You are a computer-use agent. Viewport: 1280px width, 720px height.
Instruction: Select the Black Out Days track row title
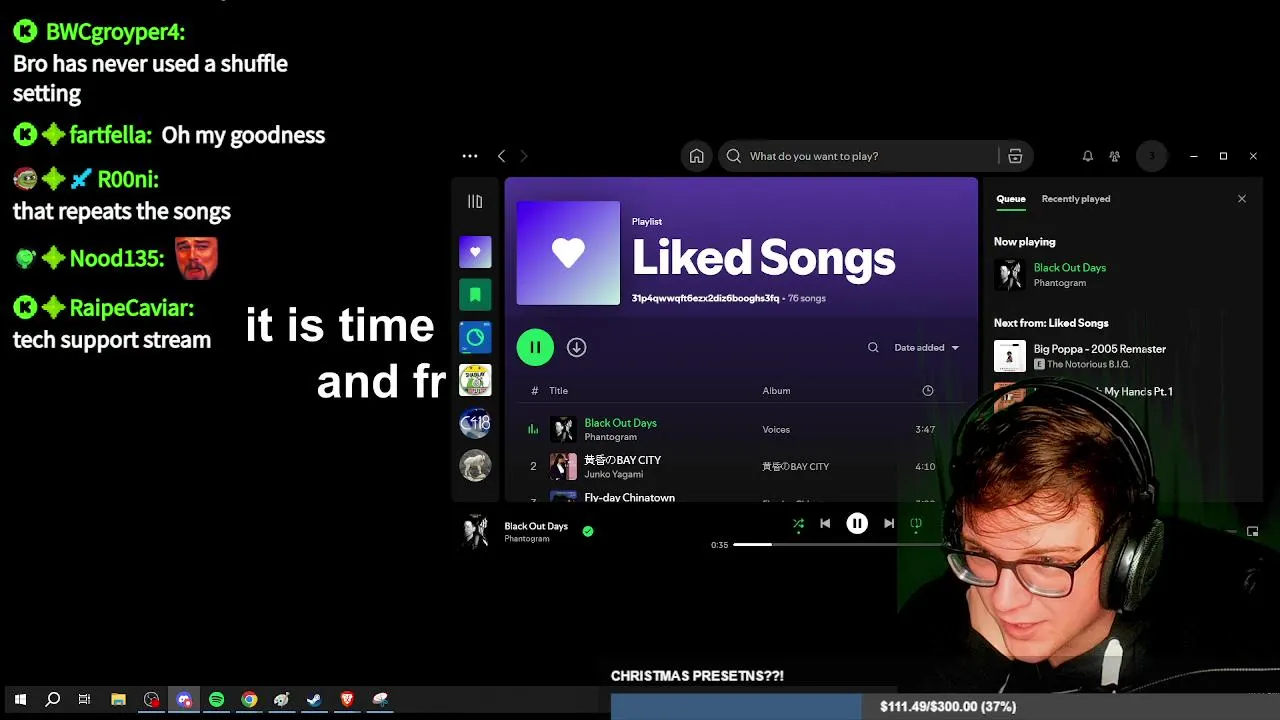pos(620,423)
